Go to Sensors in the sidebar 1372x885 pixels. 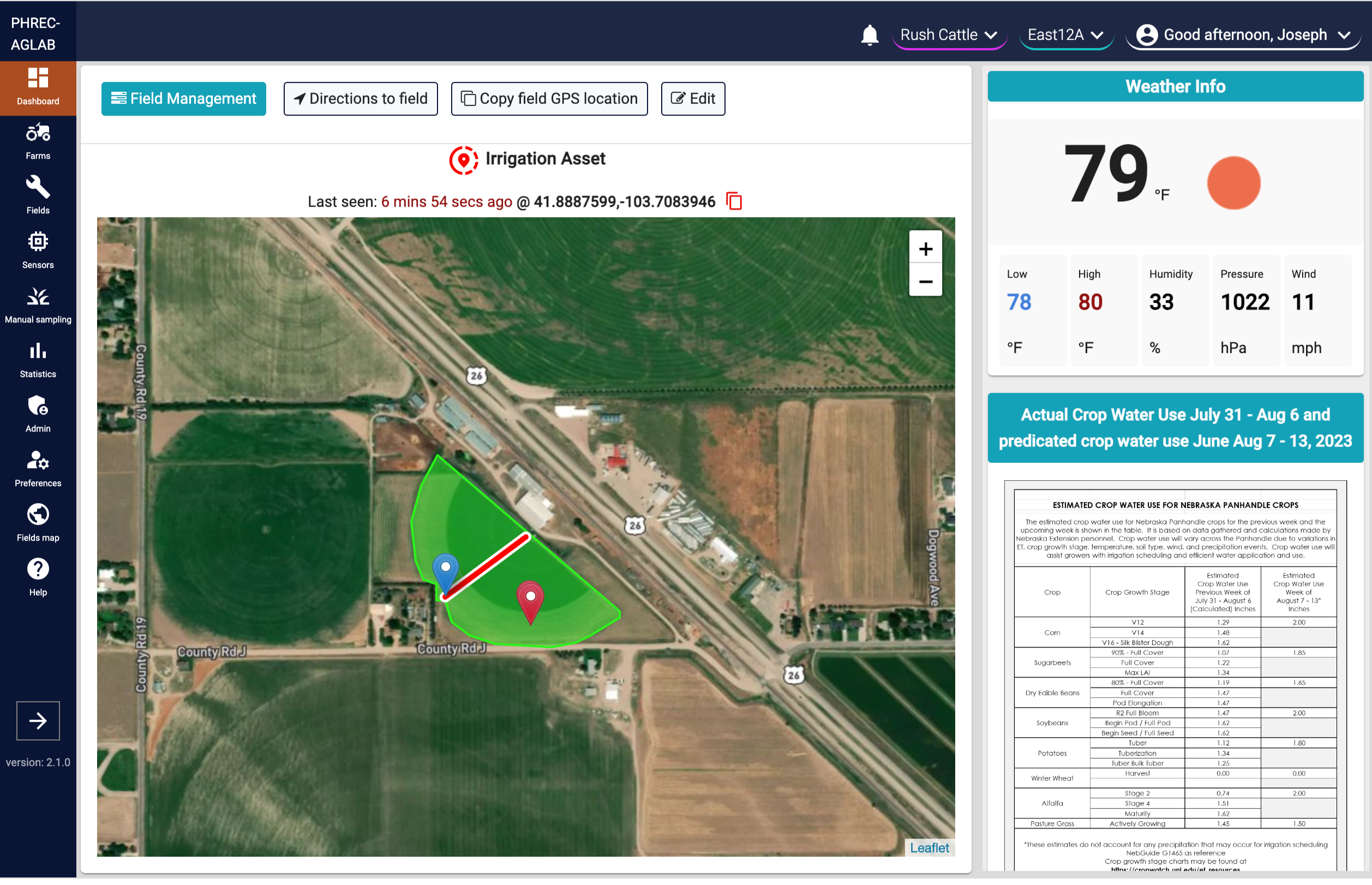(38, 250)
